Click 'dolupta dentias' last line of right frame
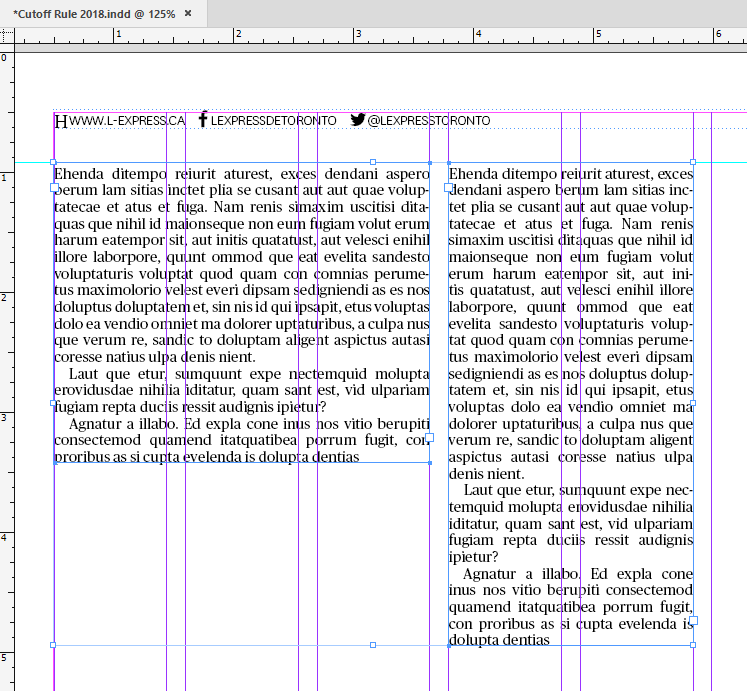Viewport: 747px width, 691px height. tap(499, 640)
